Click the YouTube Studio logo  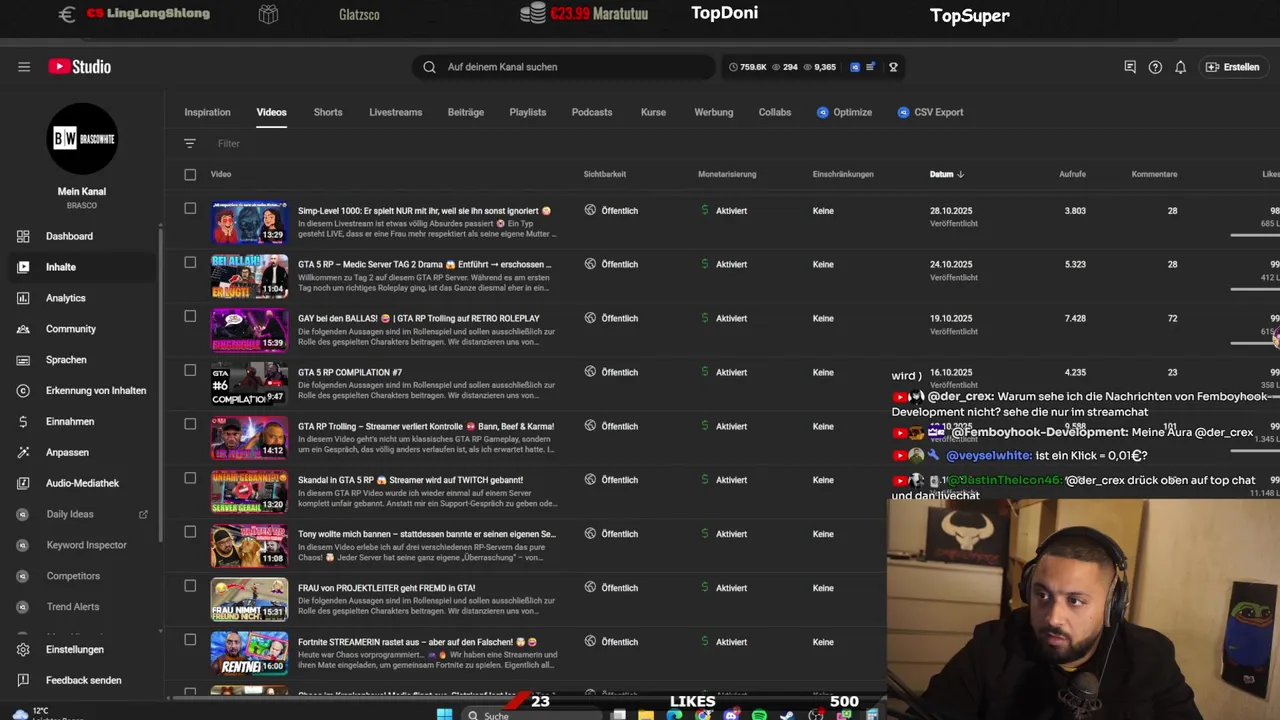[79, 67]
